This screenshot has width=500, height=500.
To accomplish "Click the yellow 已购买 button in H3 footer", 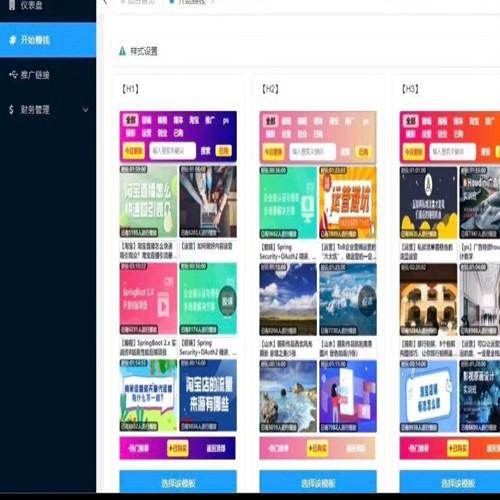I will [x=458, y=449].
